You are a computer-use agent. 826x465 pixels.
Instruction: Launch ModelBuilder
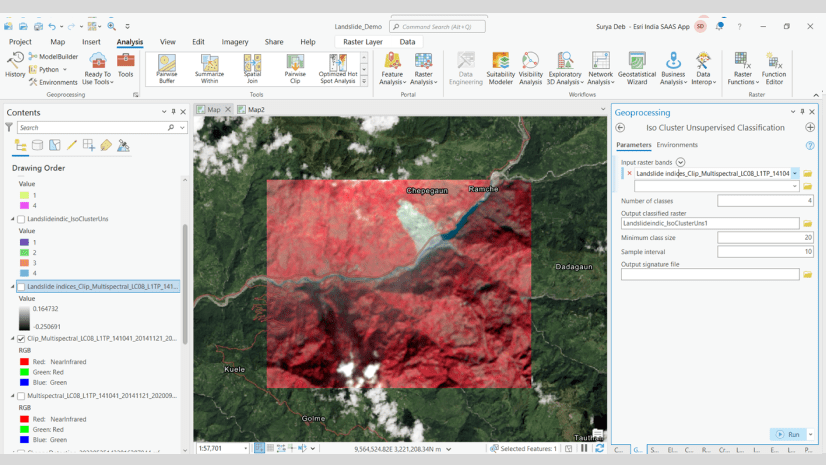[53, 56]
